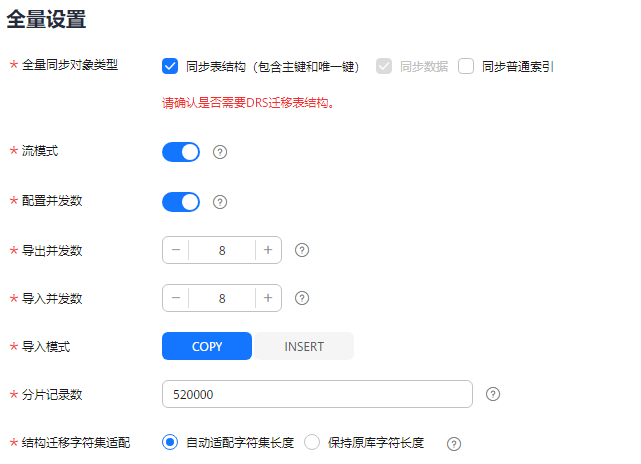
Task: Open help icon next to 分片记录数 field
Action: (x=493, y=394)
